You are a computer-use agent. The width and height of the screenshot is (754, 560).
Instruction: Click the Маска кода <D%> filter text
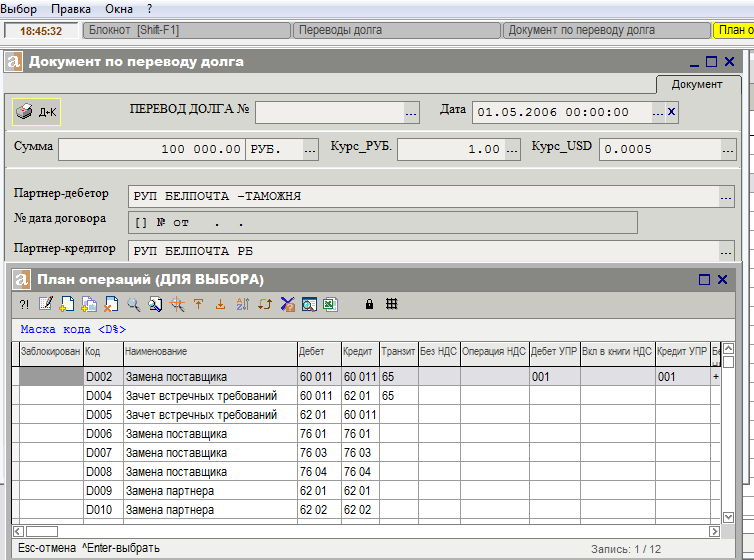(x=73, y=329)
